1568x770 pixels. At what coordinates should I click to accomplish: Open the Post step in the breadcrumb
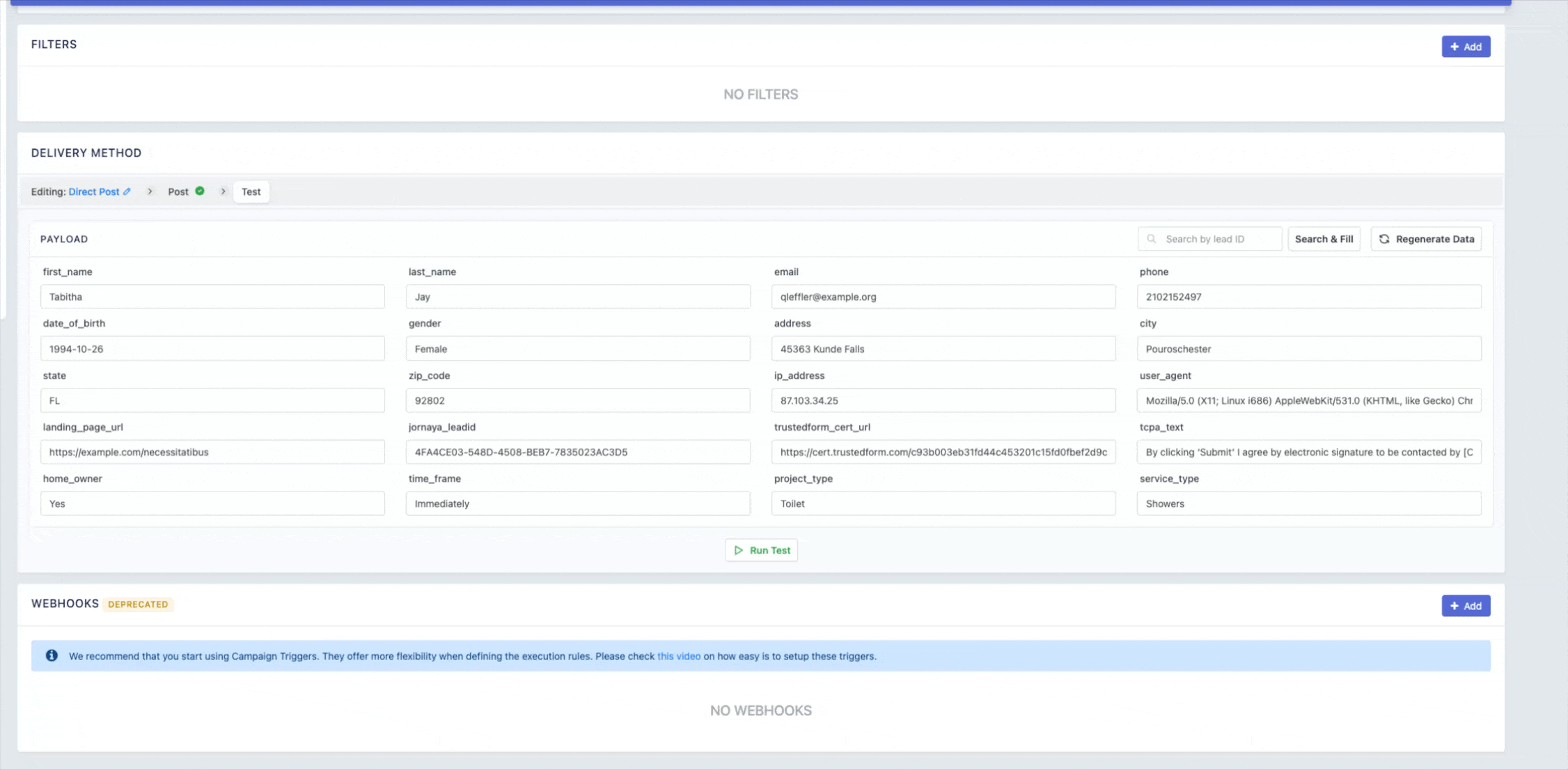178,191
